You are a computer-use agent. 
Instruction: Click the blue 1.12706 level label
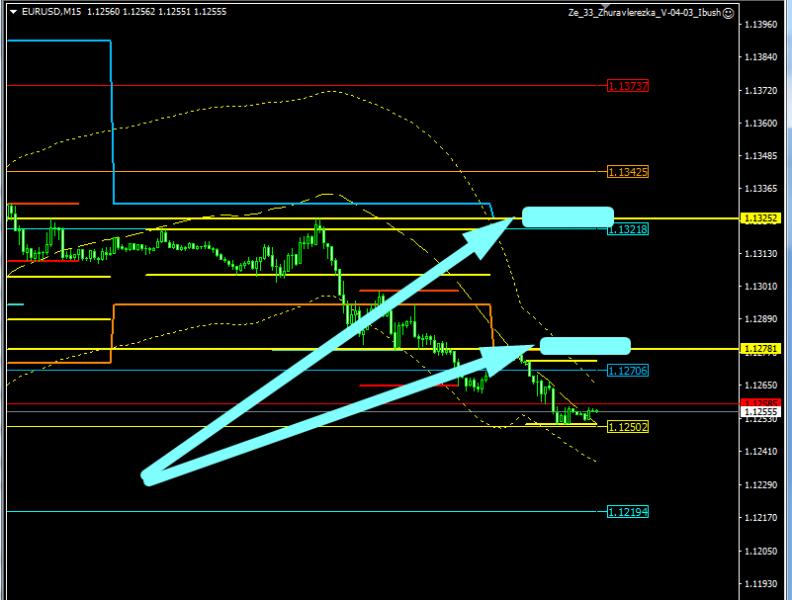(x=628, y=370)
